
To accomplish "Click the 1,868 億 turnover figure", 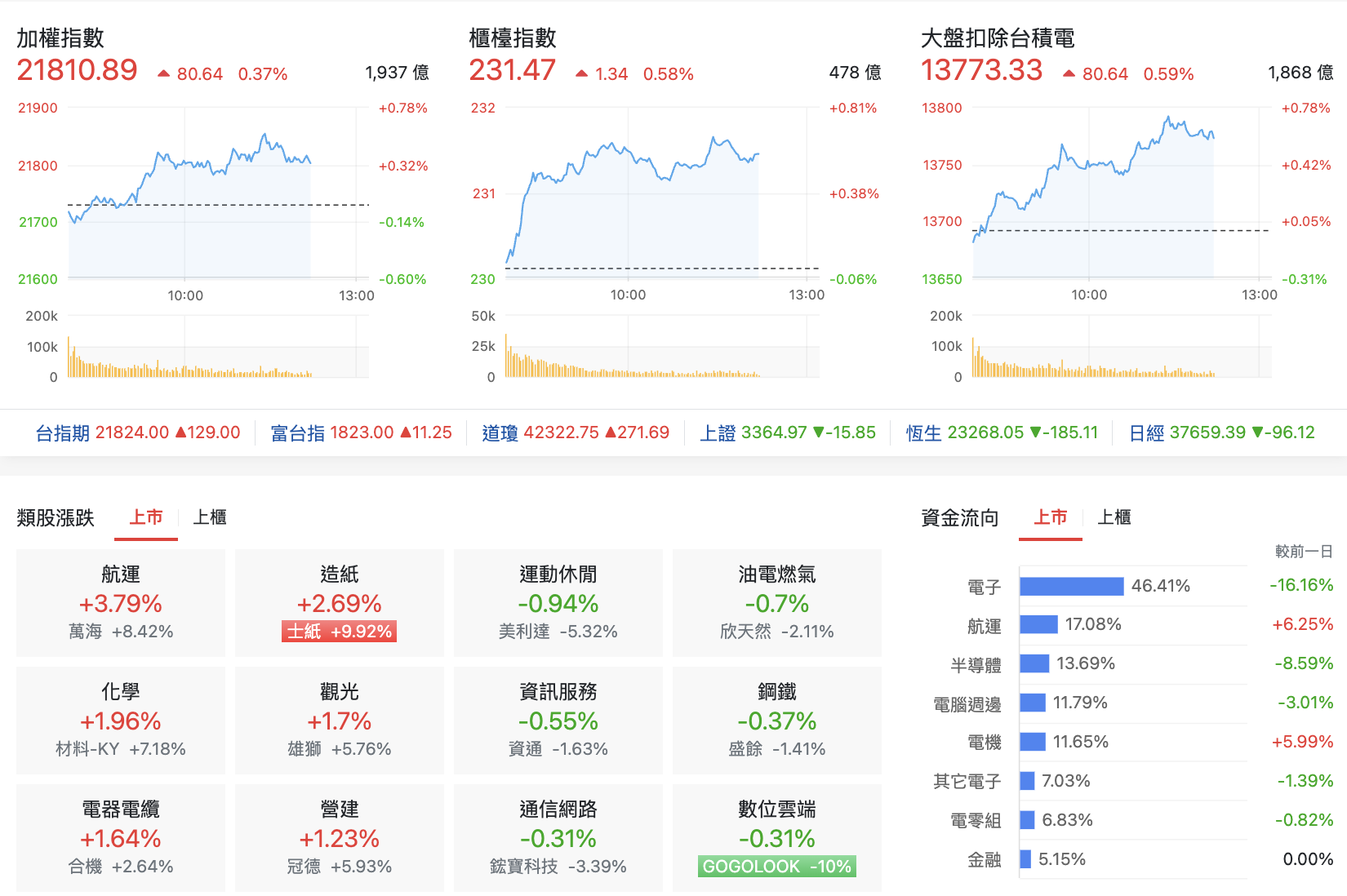I will (x=1300, y=73).
